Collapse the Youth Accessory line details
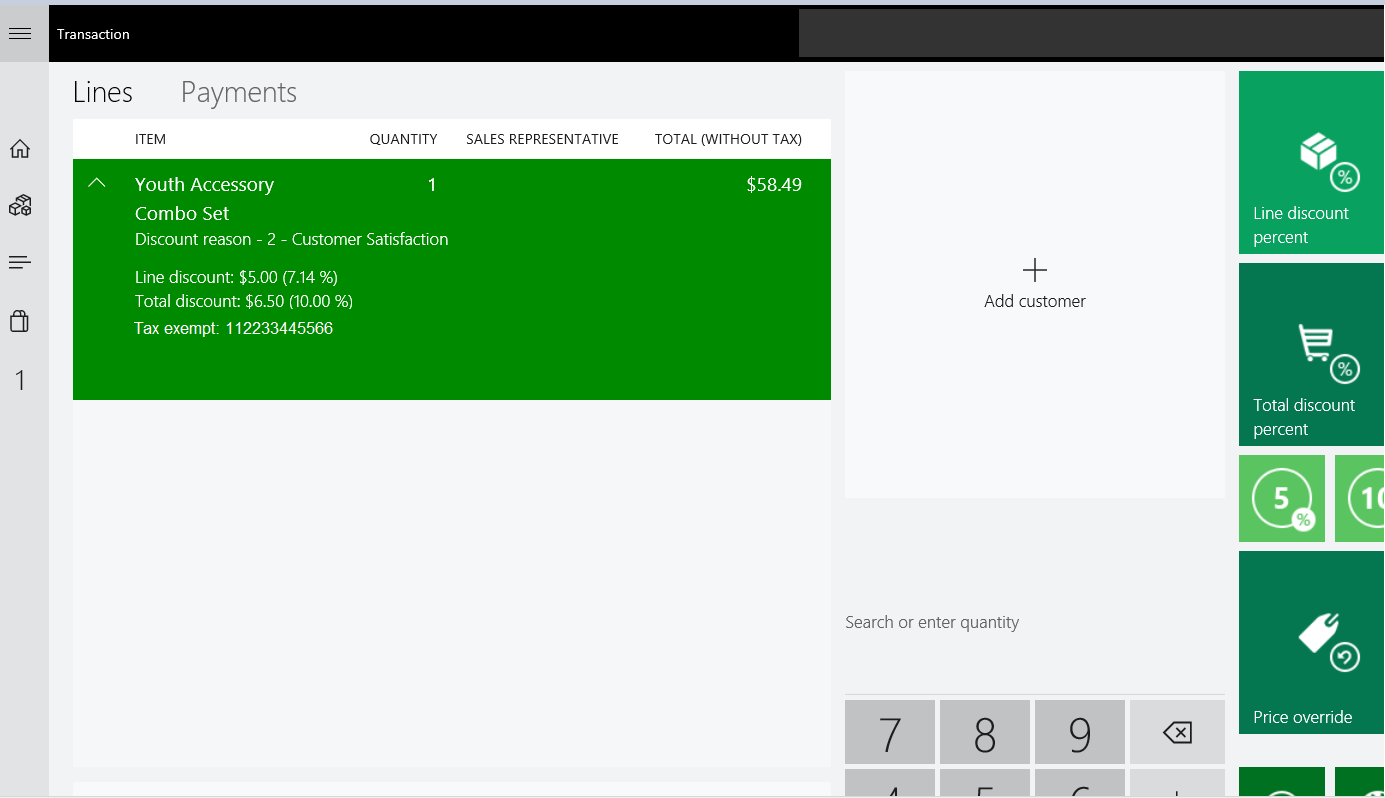 tap(97, 183)
